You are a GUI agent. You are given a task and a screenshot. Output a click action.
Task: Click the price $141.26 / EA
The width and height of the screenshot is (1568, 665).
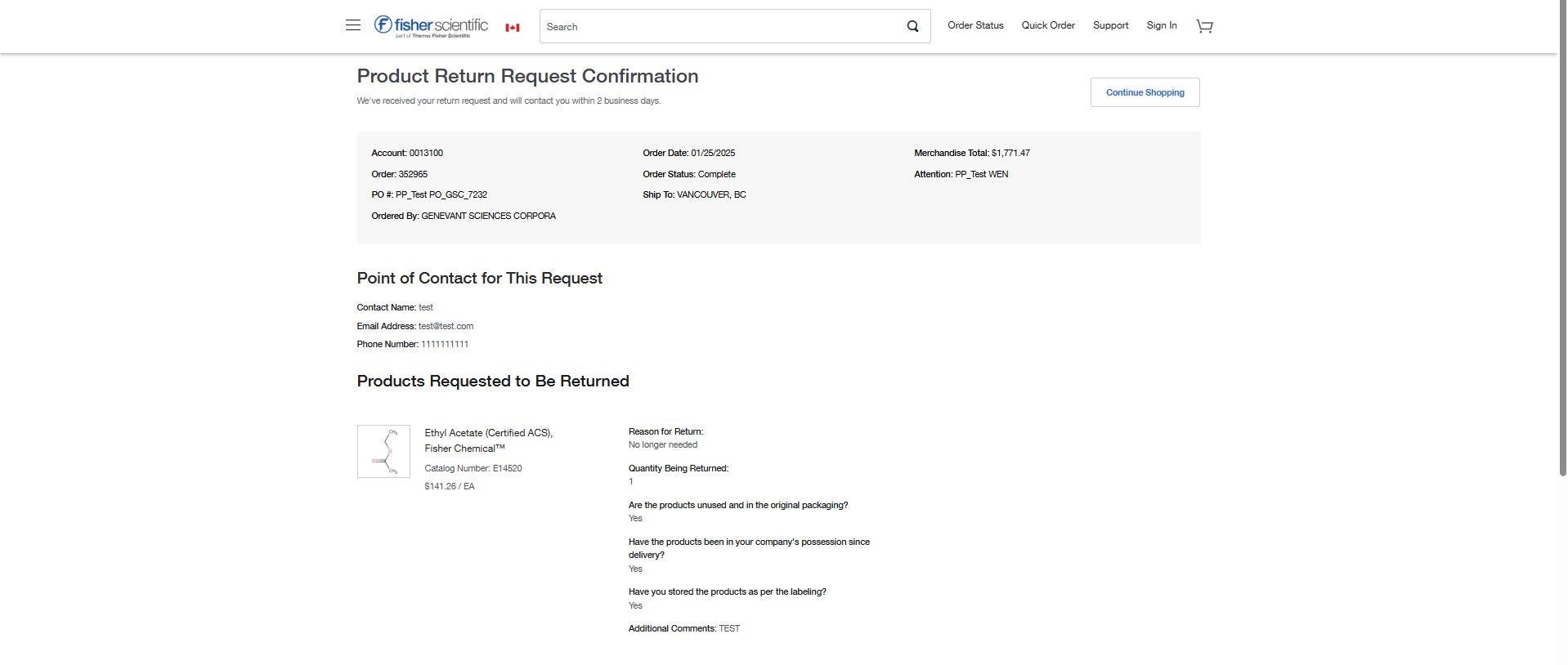[450, 486]
